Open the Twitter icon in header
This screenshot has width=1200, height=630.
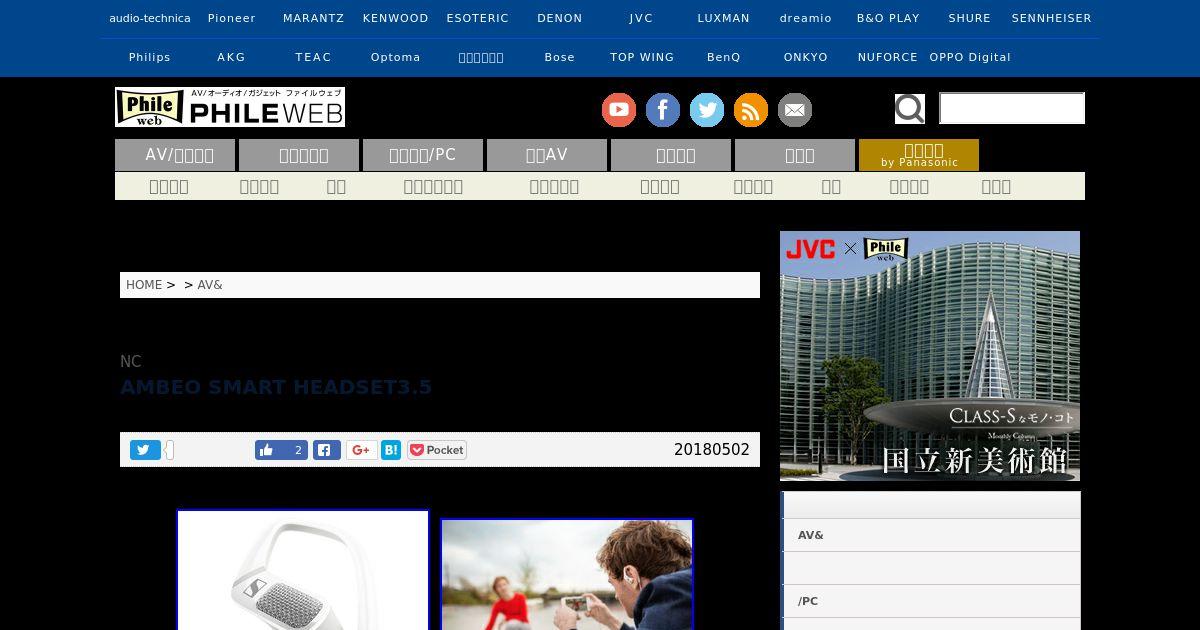[x=707, y=110]
